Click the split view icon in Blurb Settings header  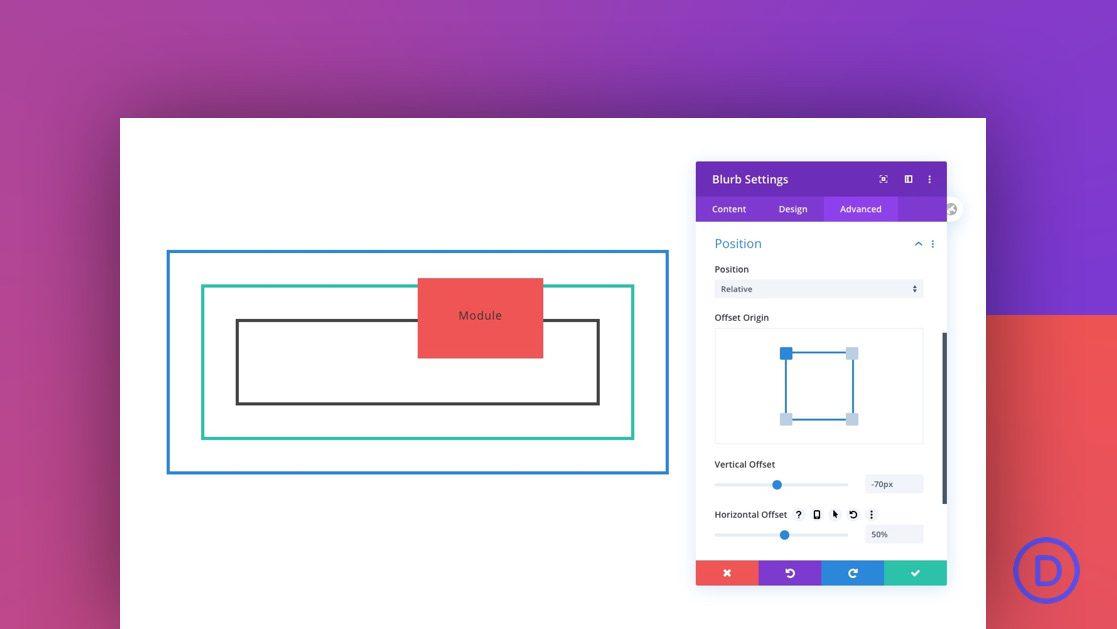(x=908, y=178)
